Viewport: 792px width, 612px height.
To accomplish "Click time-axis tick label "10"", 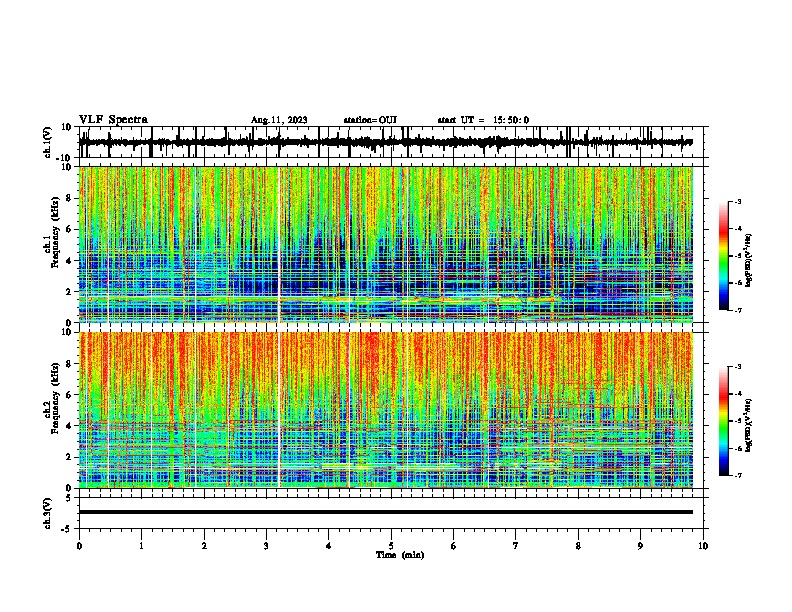I will tap(703, 546).
